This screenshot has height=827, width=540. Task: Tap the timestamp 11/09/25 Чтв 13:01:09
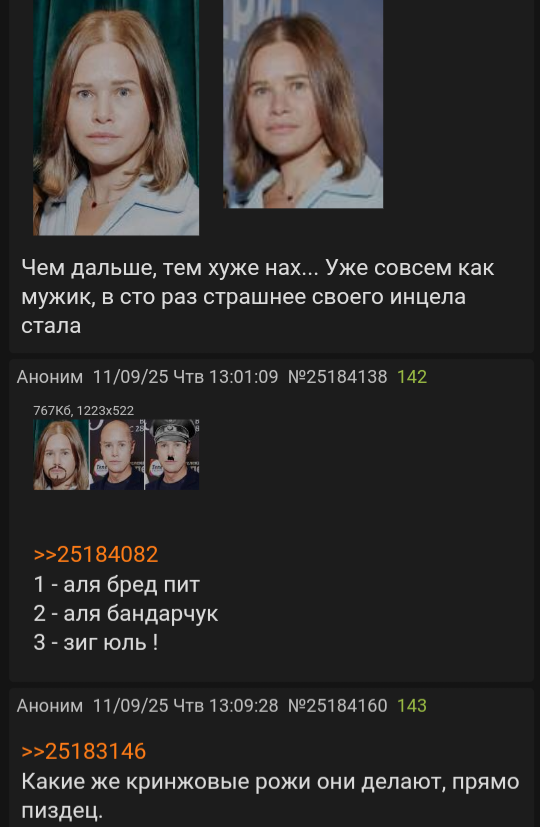pyautogui.click(x=186, y=377)
